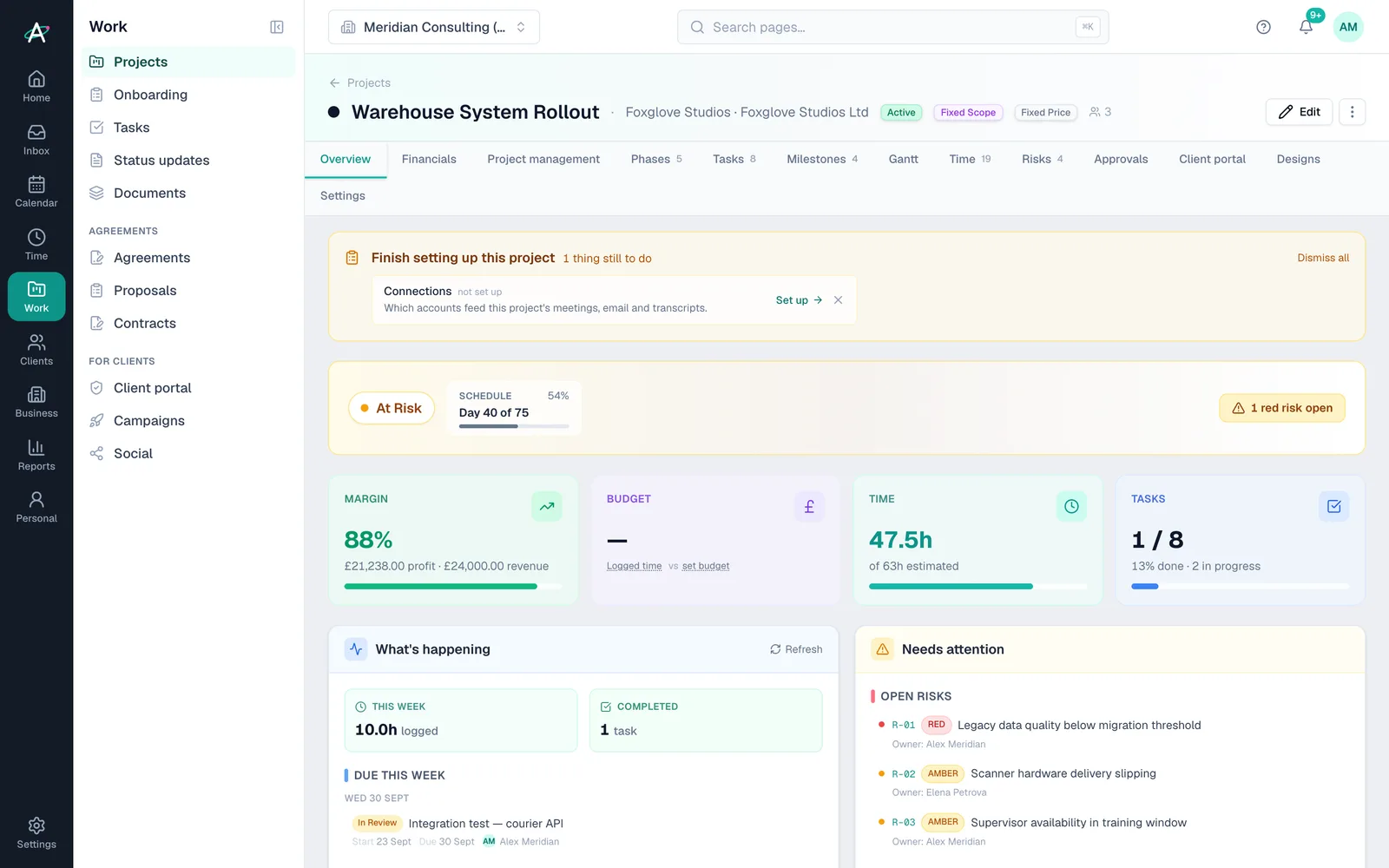
Task: Click Set up for Connections
Action: (x=799, y=300)
